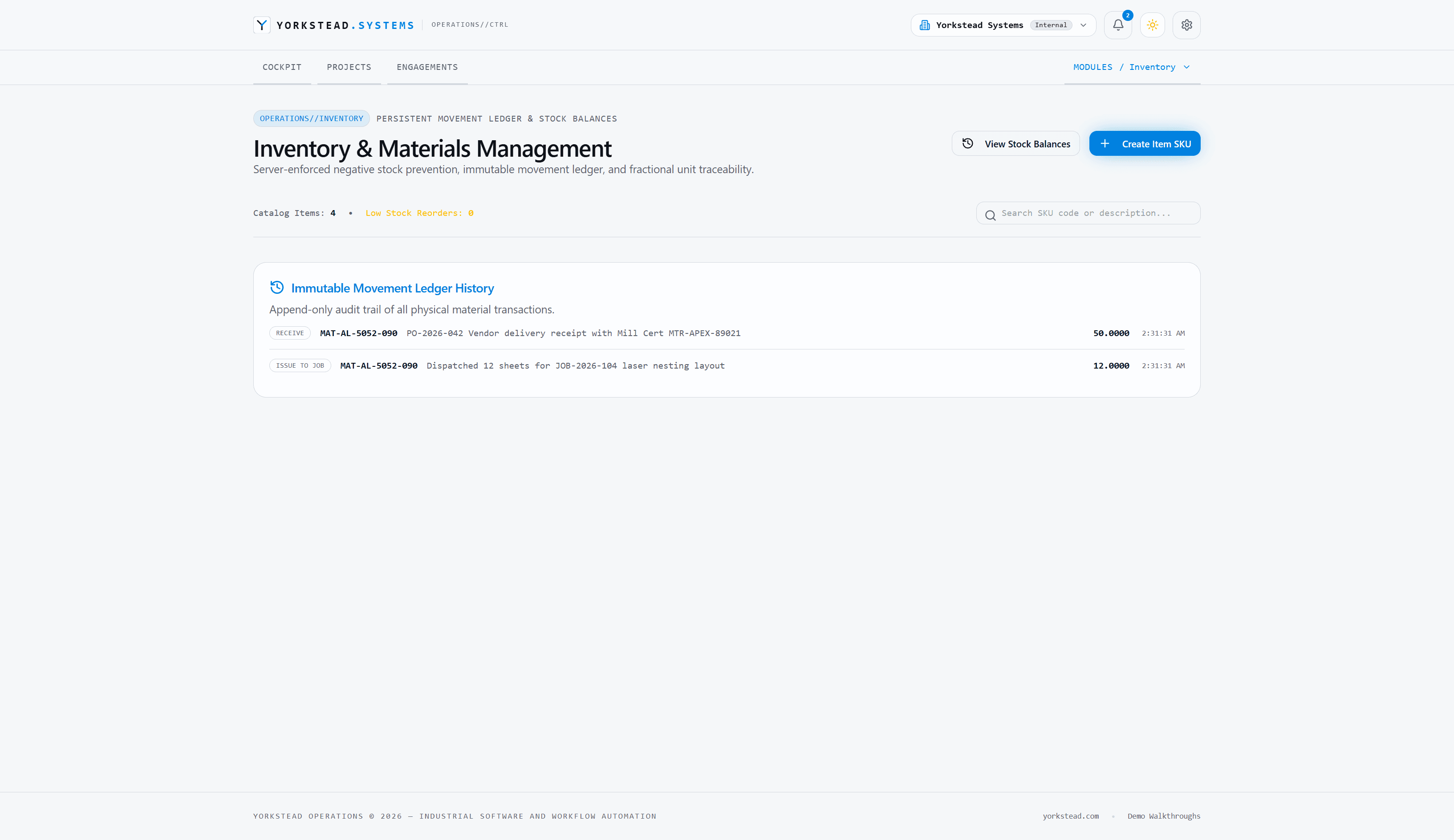Click the Dispatched 12 sheets description

pos(575,366)
